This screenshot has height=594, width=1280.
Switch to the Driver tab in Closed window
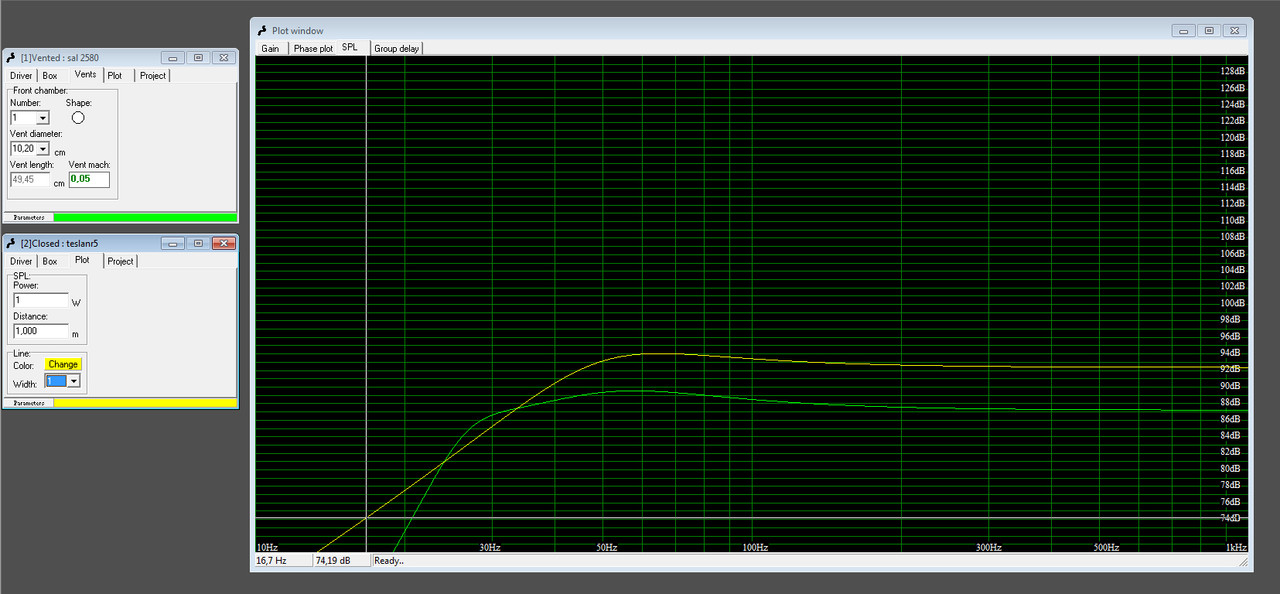tap(21, 261)
